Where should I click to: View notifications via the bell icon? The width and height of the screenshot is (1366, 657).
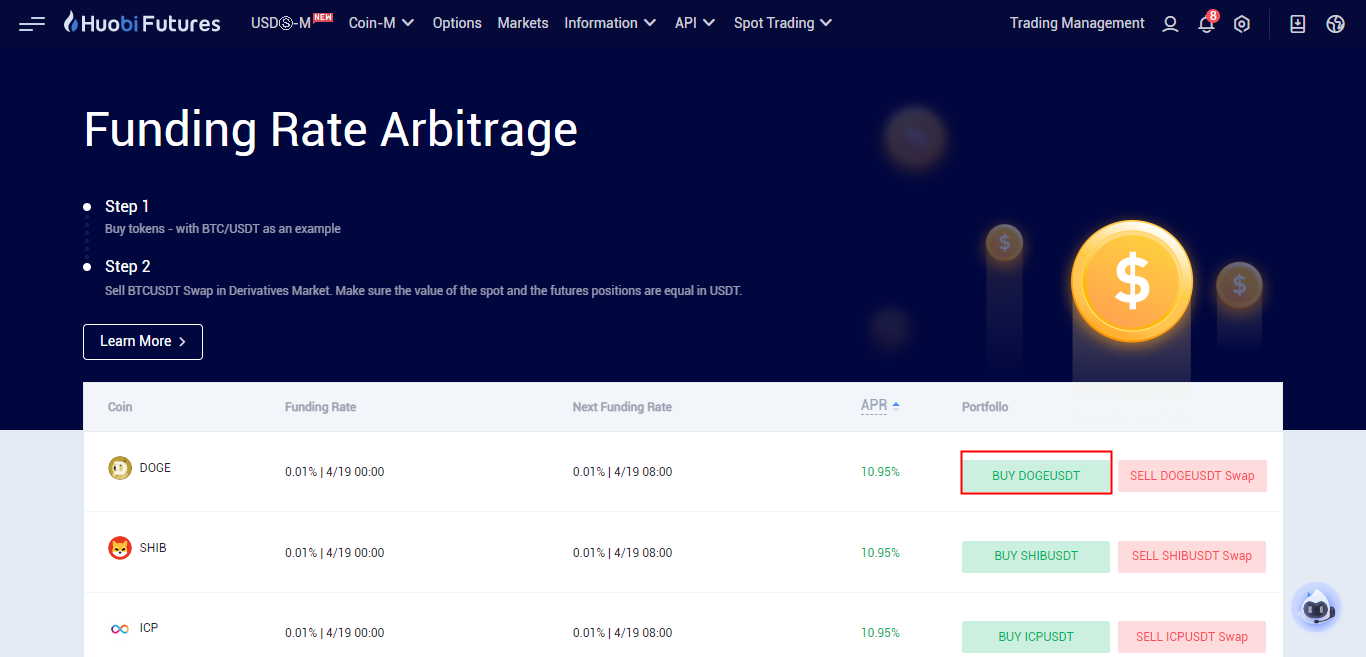pos(1206,24)
